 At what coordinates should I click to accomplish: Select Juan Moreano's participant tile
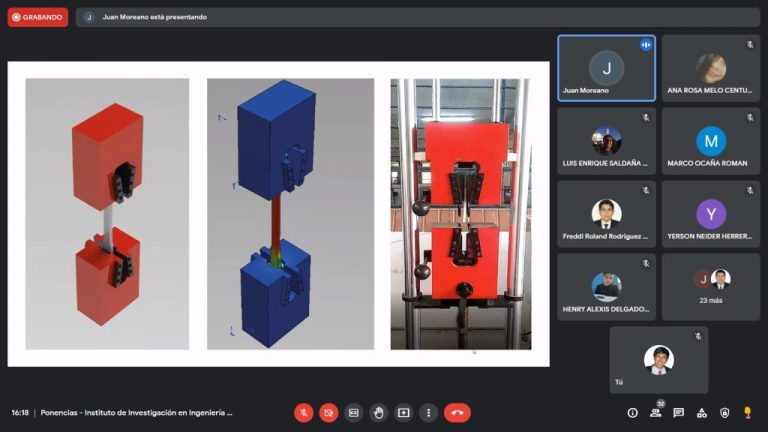coord(606,68)
